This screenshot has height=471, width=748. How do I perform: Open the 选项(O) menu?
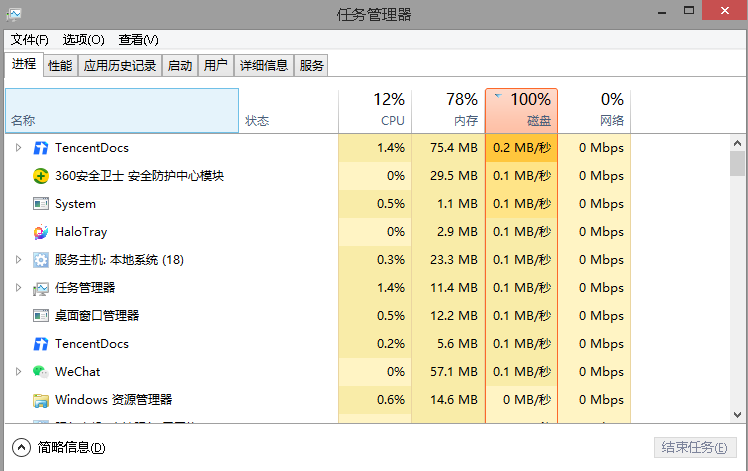click(x=83, y=40)
